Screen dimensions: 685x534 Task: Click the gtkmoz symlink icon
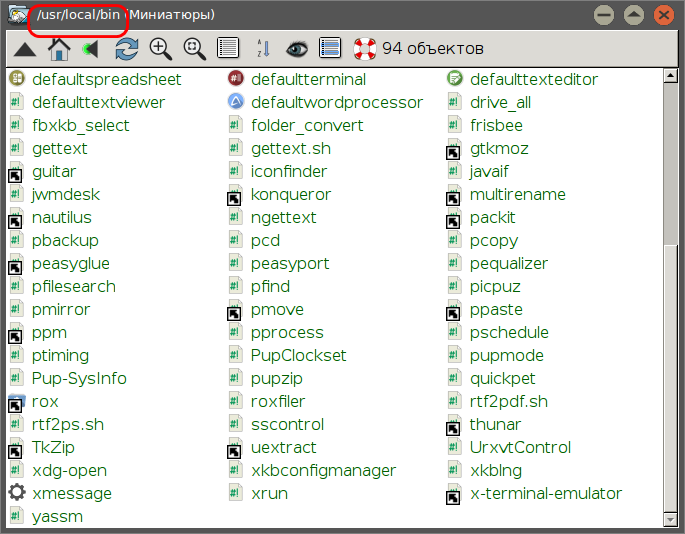tap(453, 149)
